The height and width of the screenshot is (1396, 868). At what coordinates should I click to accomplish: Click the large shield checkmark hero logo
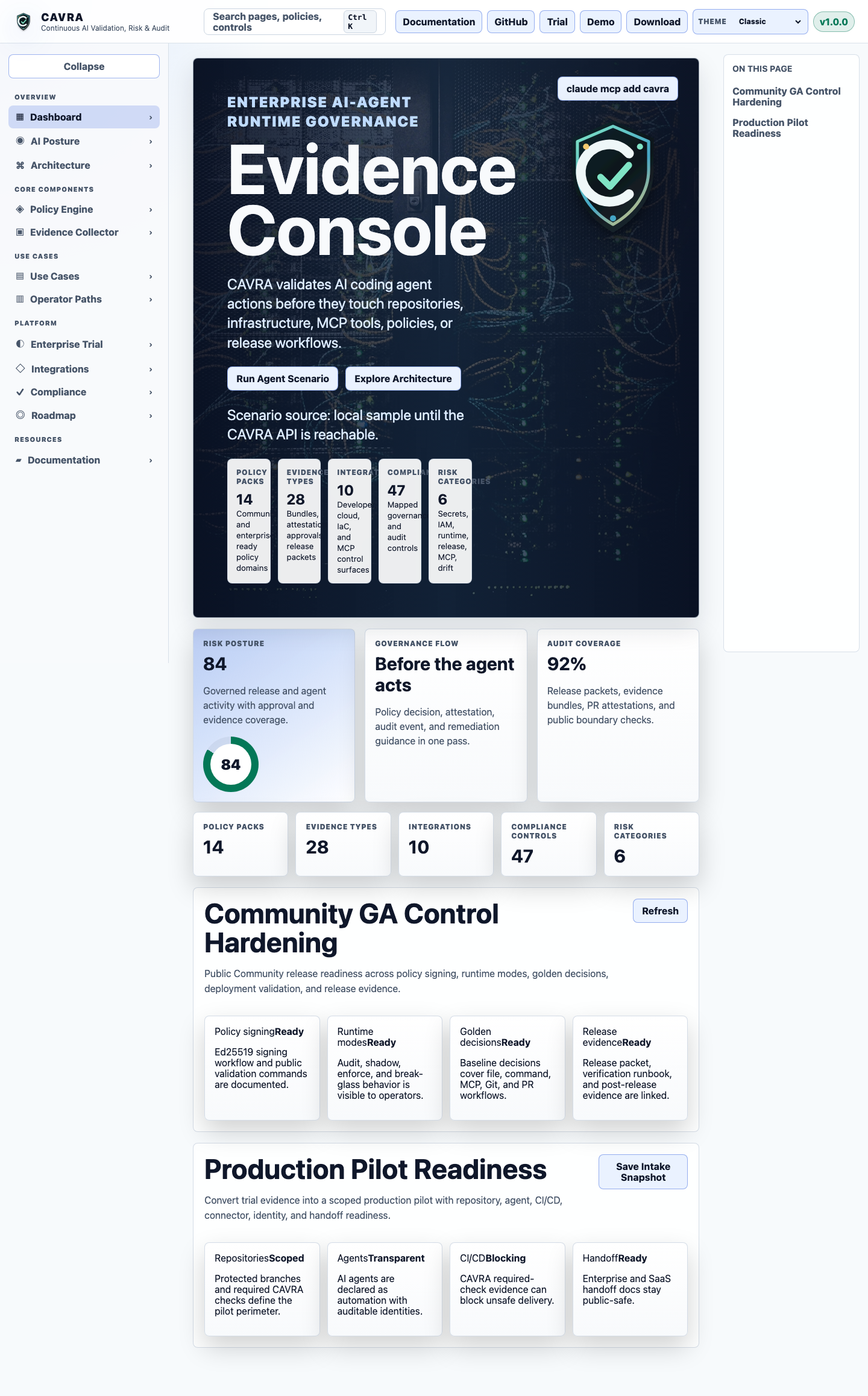pos(613,177)
